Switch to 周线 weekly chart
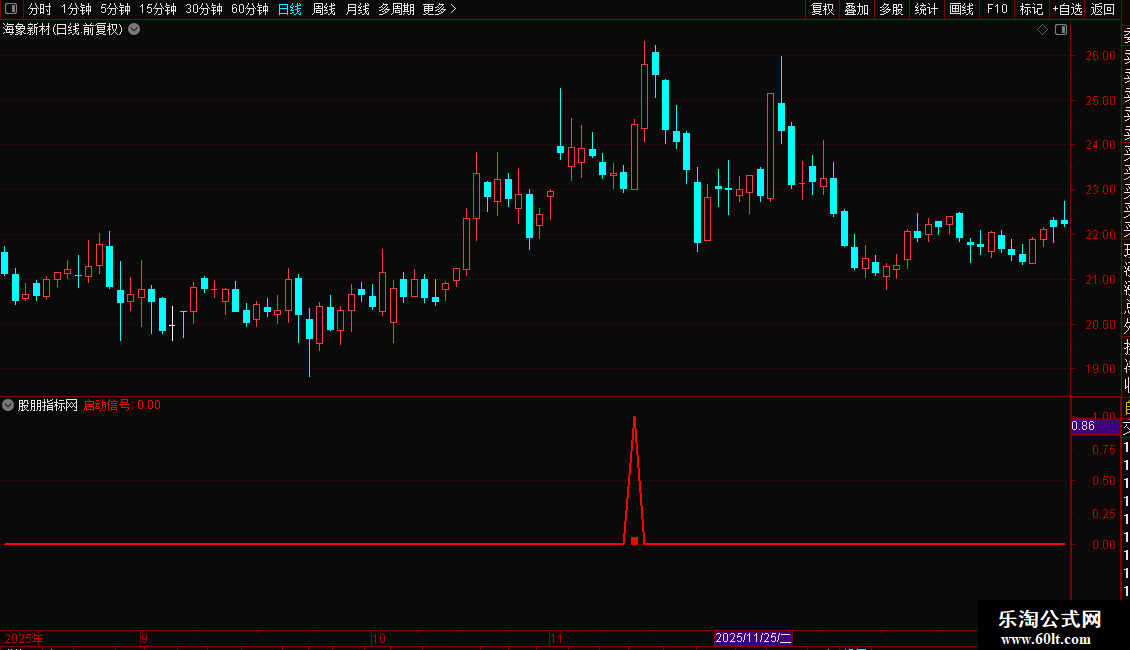 tap(324, 9)
